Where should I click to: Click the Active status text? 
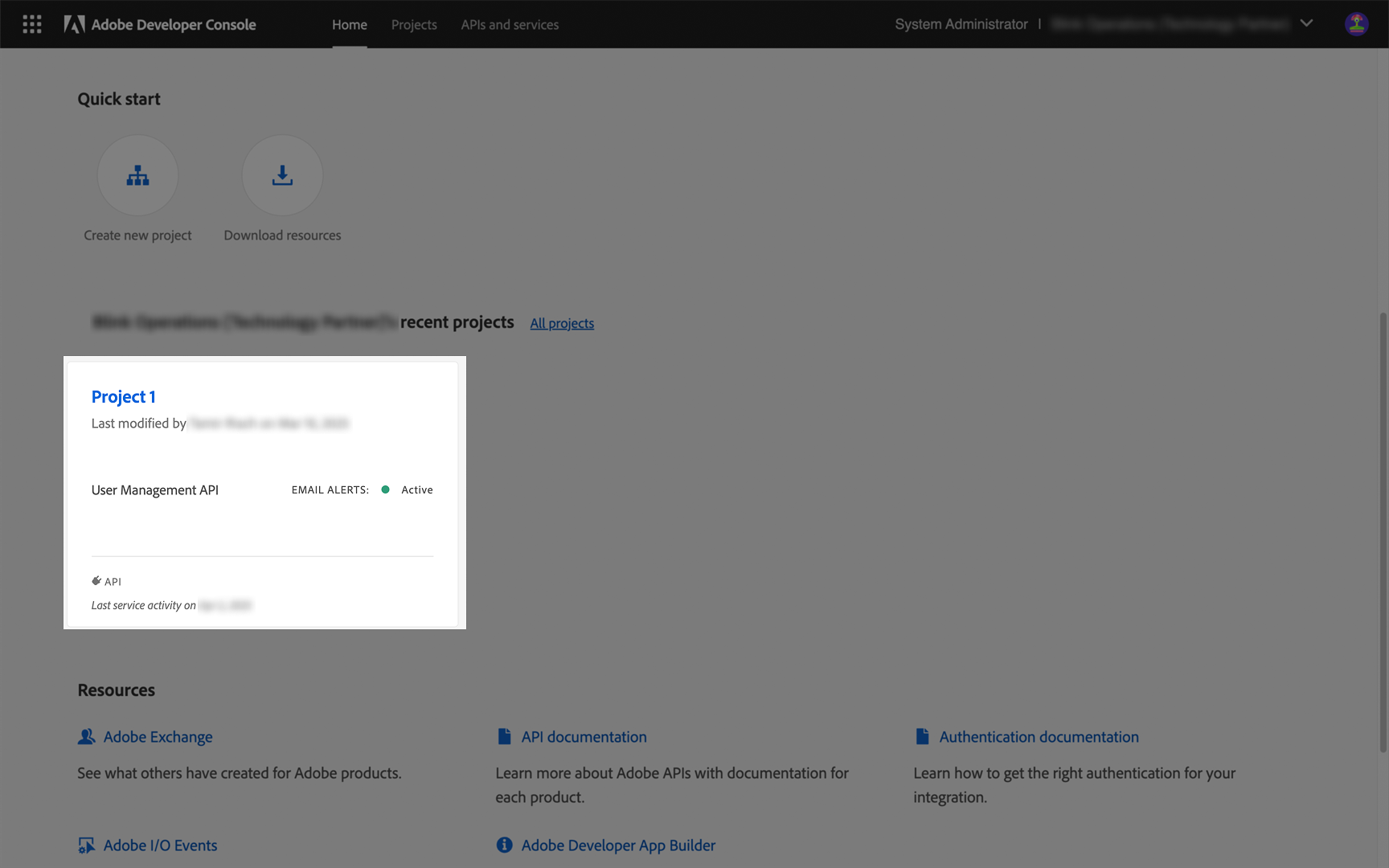(417, 489)
